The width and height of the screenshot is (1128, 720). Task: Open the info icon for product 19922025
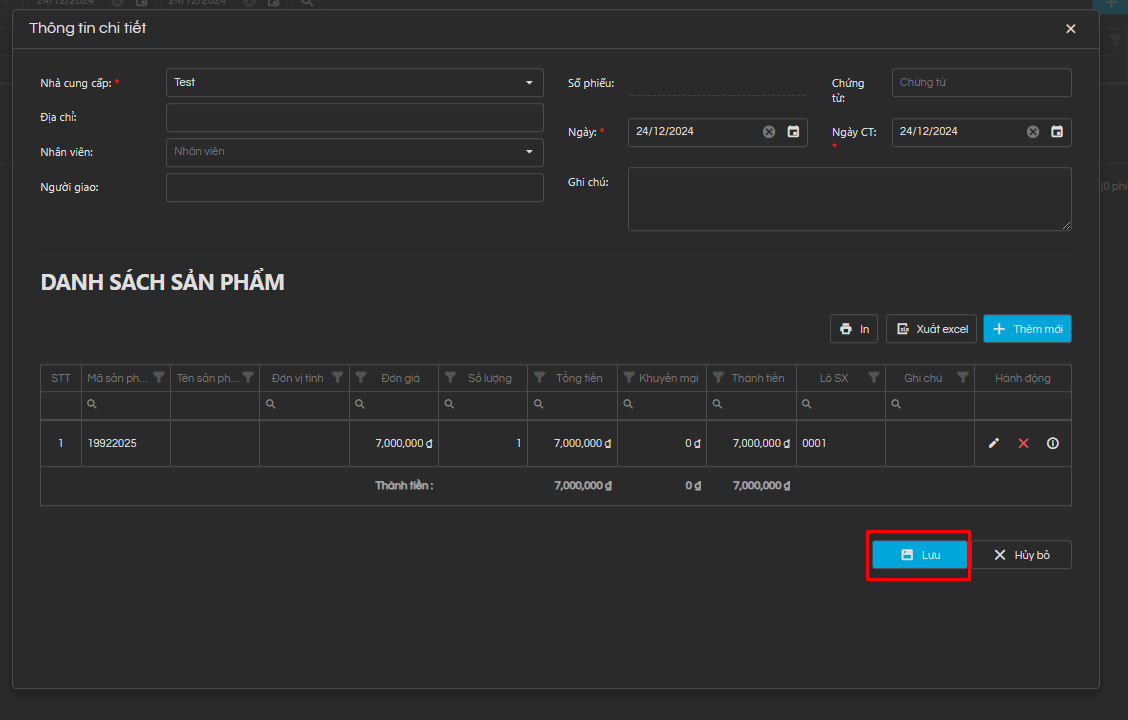(1052, 443)
